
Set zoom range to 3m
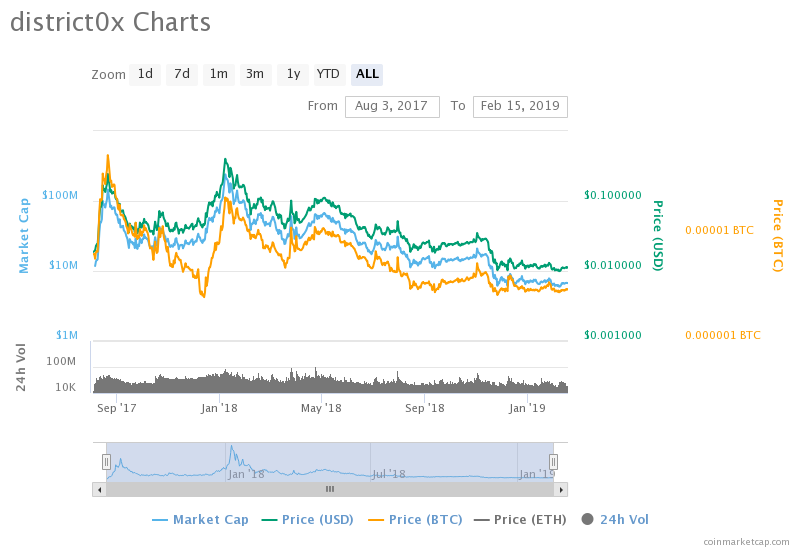click(x=255, y=74)
